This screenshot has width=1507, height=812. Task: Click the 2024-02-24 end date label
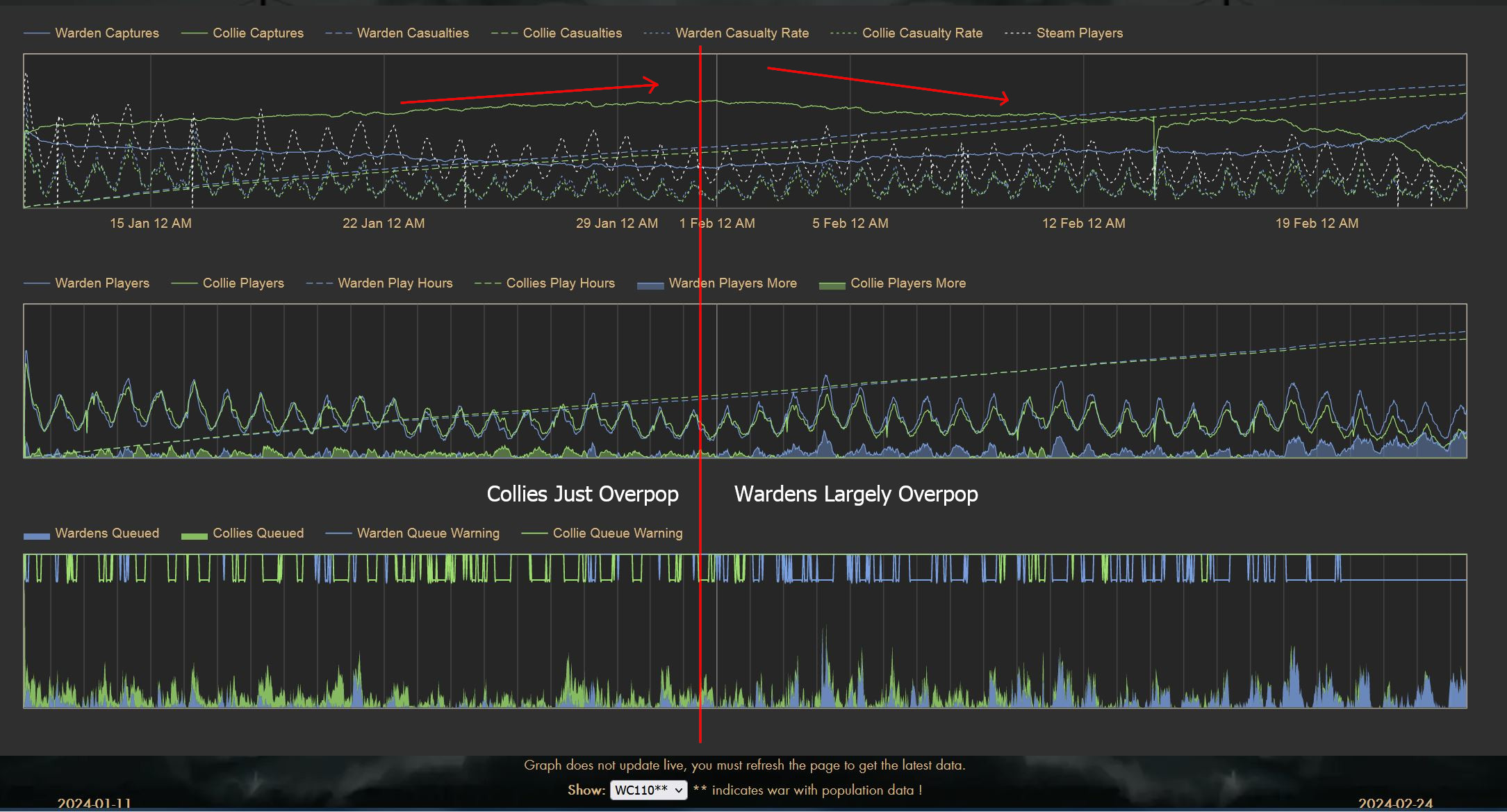(x=1395, y=803)
